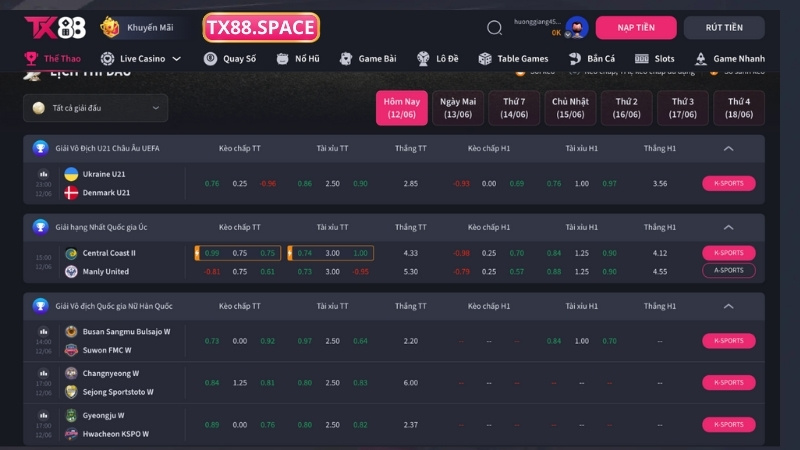Click the NẠP TIỀN deposit button
This screenshot has width=800, height=450.
point(636,28)
